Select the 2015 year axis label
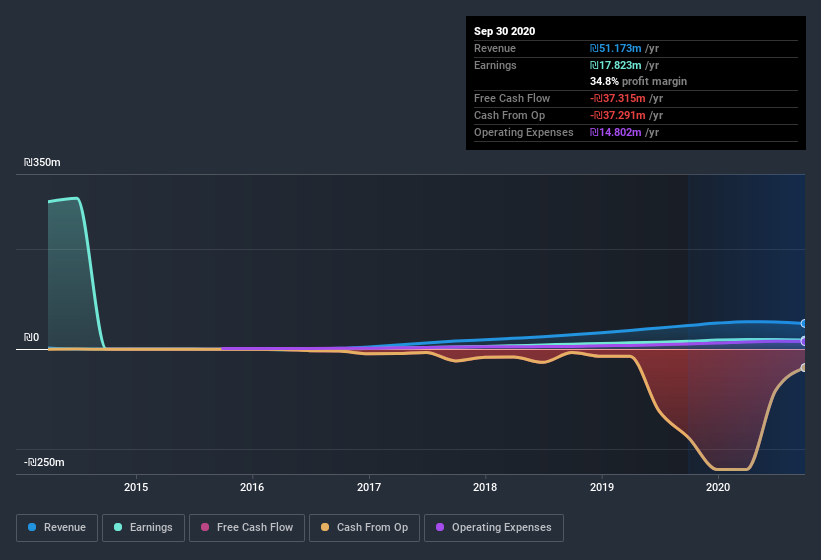This screenshot has width=821, height=560. click(136, 488)
